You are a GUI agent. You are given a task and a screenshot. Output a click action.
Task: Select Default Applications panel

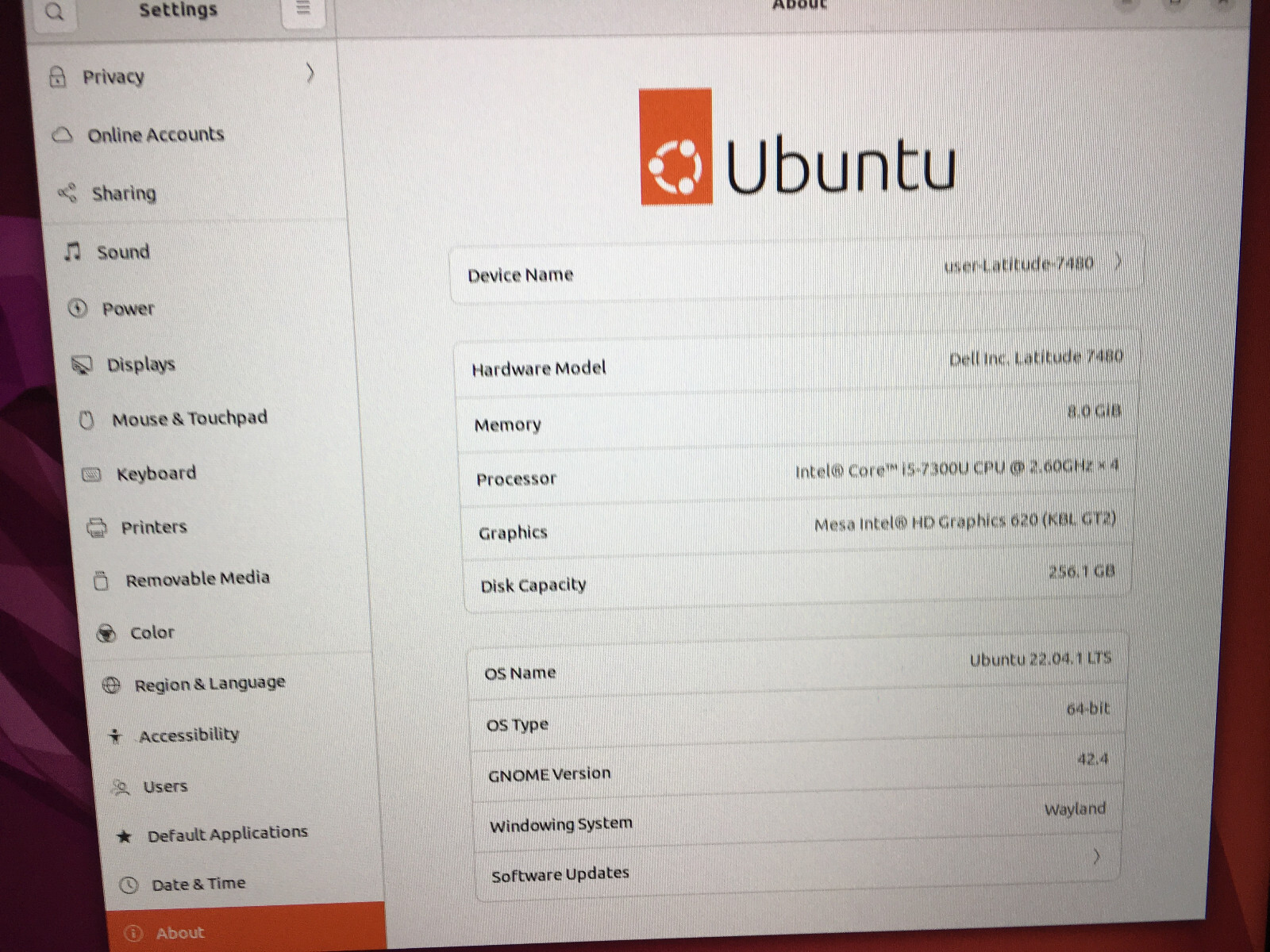tap(241, 835)
